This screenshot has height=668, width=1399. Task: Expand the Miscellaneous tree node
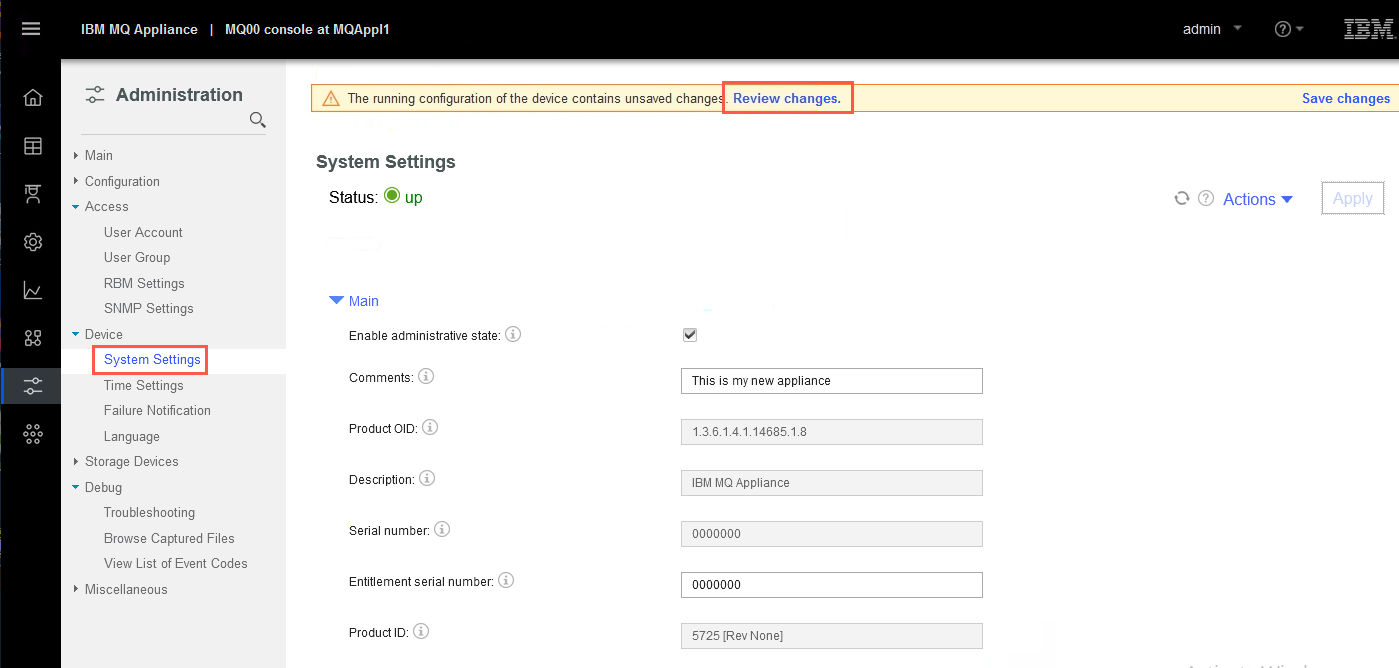[76, 589]
